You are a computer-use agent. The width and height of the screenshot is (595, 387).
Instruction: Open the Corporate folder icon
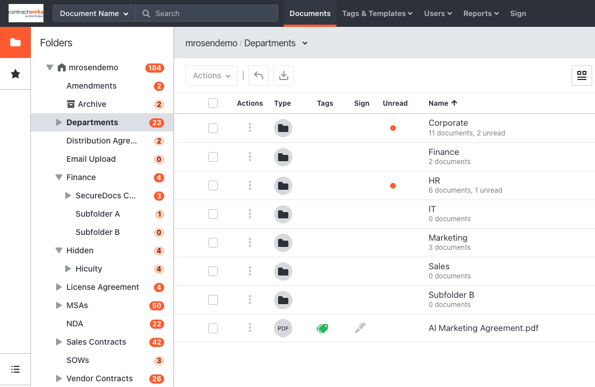click(x=283, y=128)
